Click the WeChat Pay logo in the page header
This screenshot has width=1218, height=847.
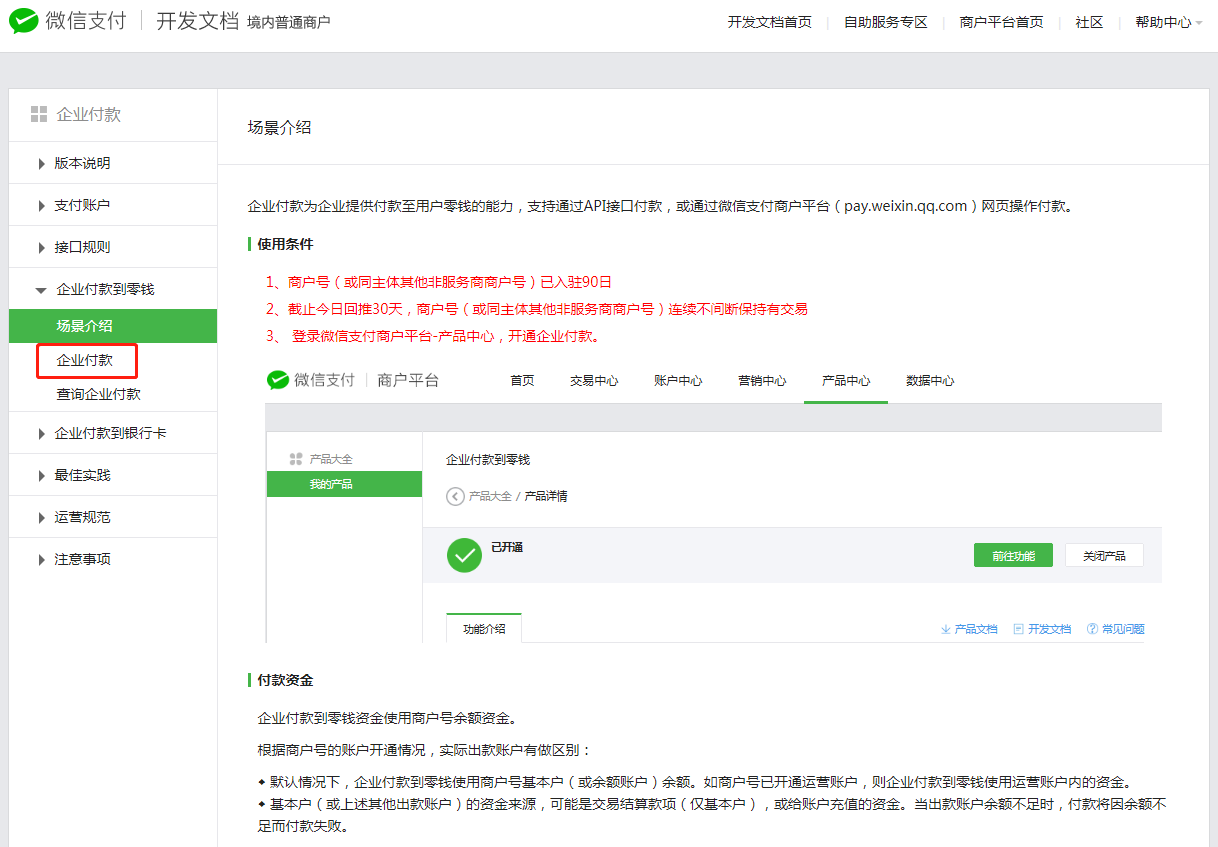point(68,21)
